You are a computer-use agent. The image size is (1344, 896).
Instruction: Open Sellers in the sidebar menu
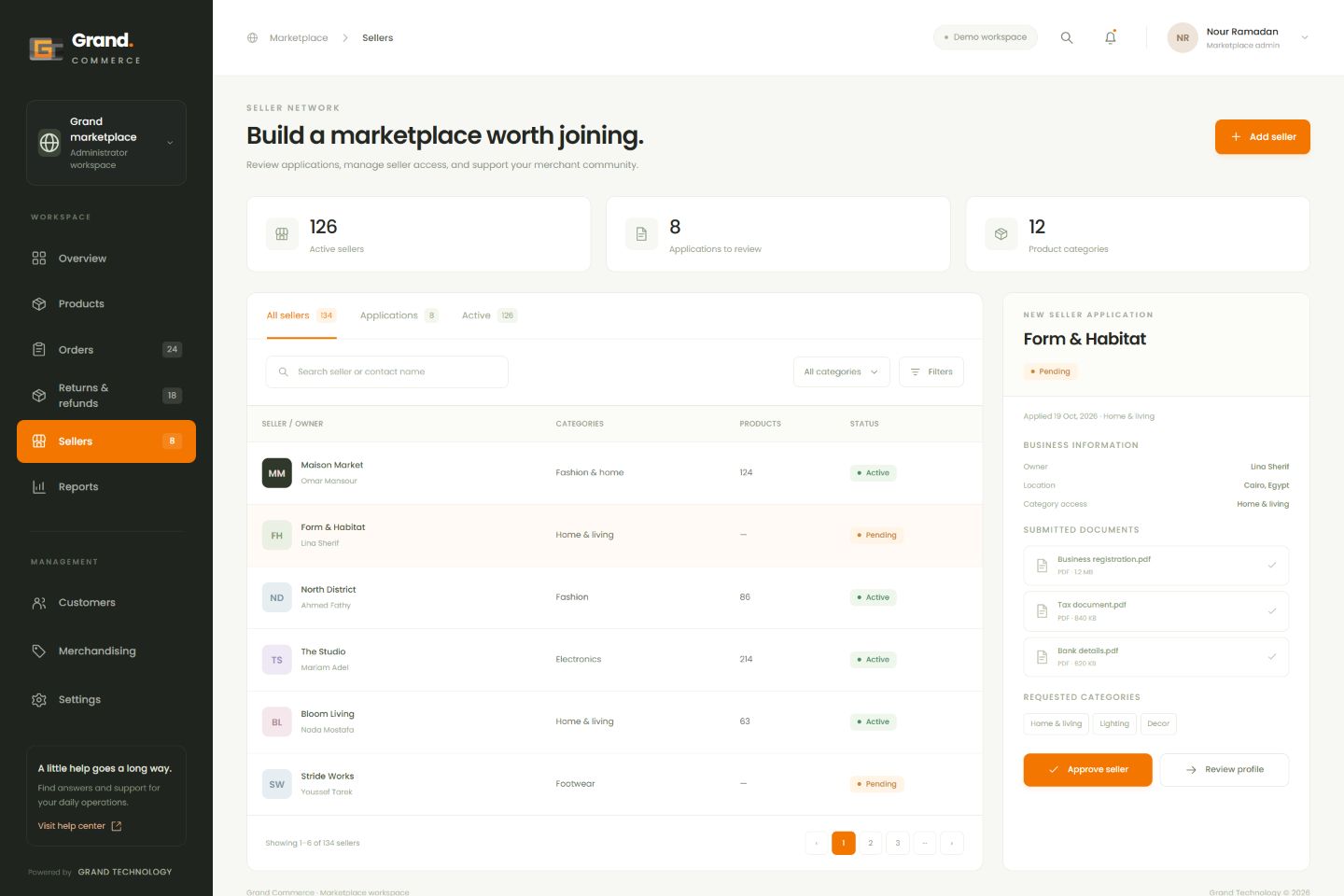[x=106, y=441]
